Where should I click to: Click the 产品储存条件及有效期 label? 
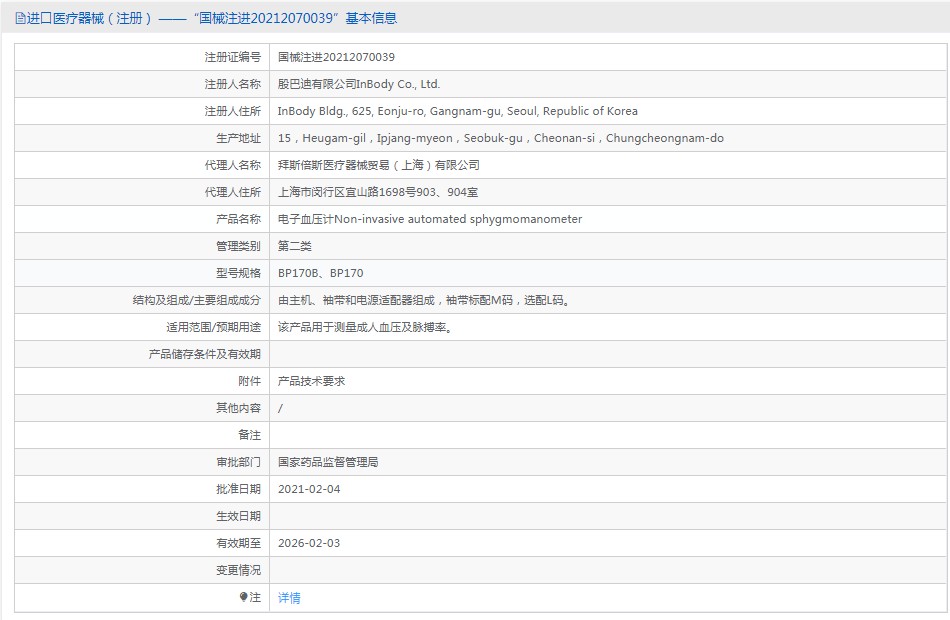pyautogui.click(x=205, y=354)
